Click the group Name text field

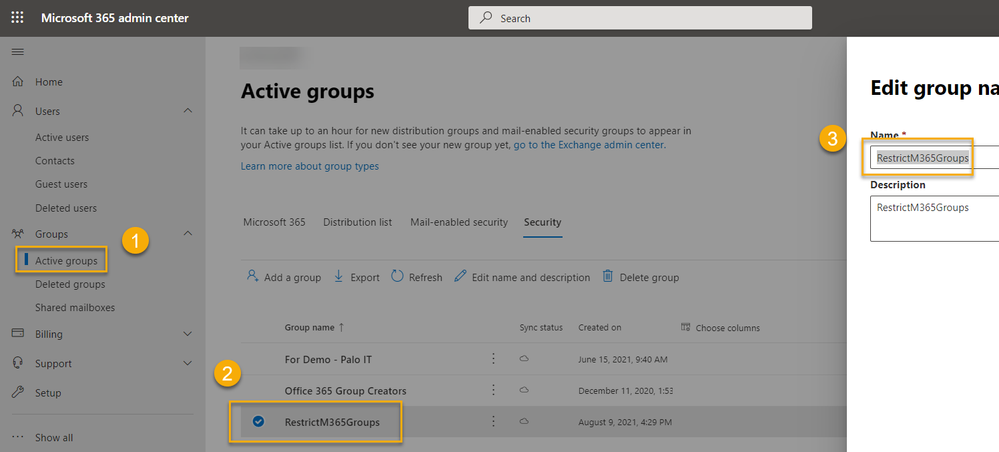[x=930, y=158]
